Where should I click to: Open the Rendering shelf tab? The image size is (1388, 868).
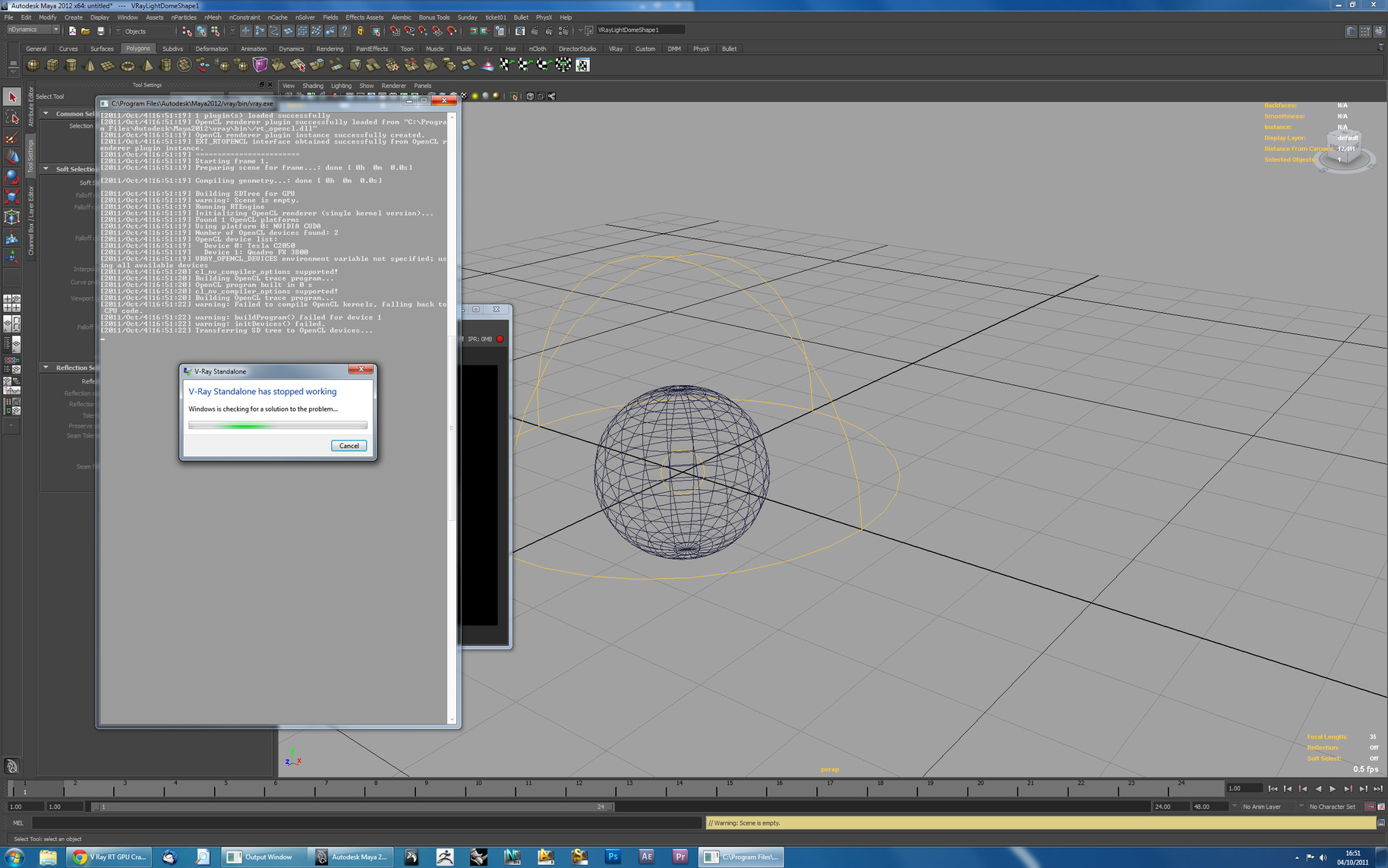(330, 49)
